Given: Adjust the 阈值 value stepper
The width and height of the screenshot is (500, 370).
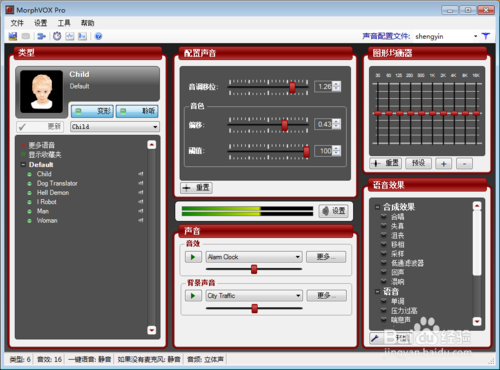Looking at the screenshot, I should (x=336, y=151).
